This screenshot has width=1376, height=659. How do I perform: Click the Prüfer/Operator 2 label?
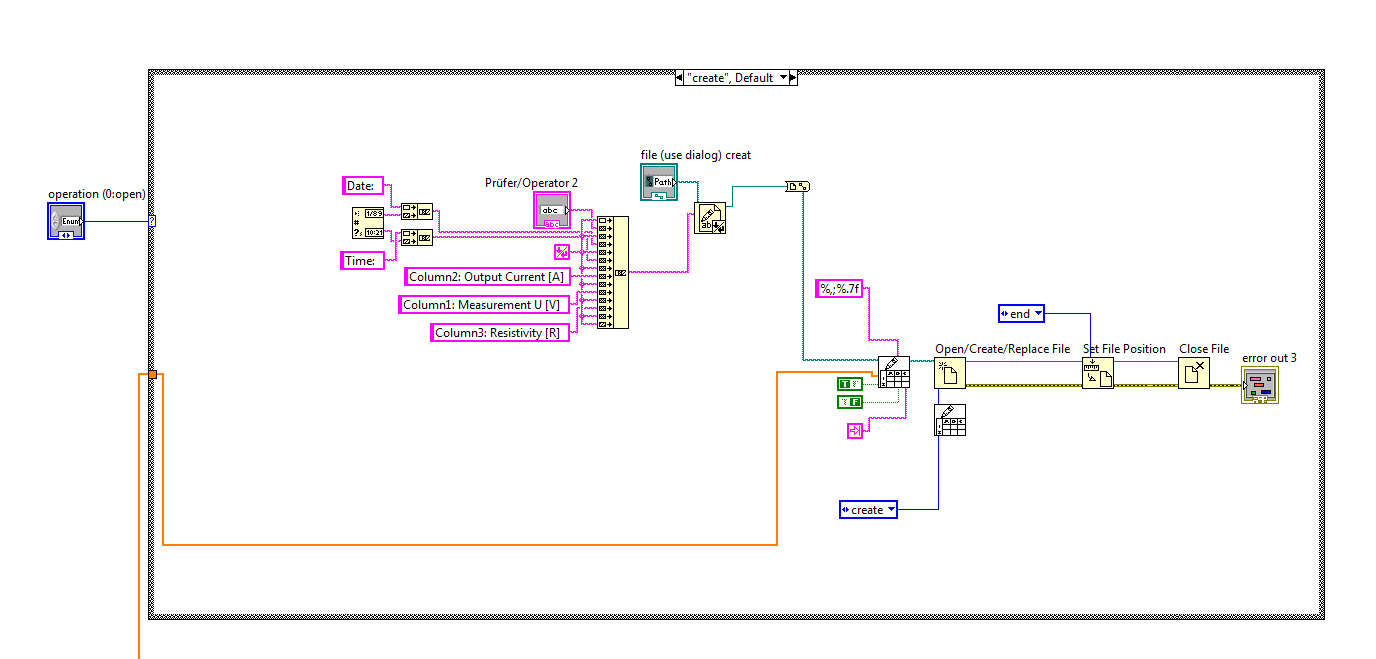[531, 183]
